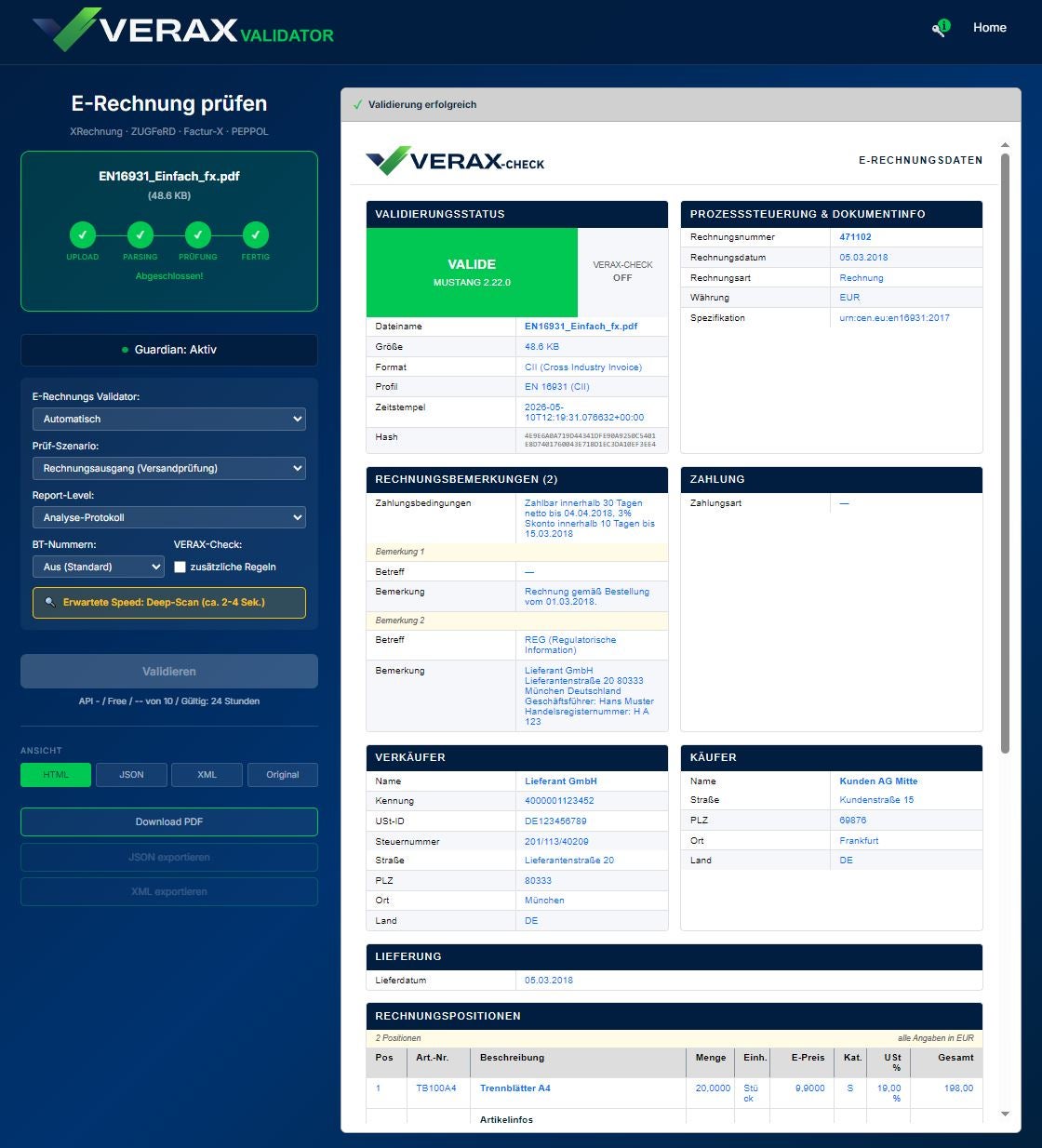Click JSON exportieren button
Viewport: 1042px width, 1148px height.
click(169, 857)
